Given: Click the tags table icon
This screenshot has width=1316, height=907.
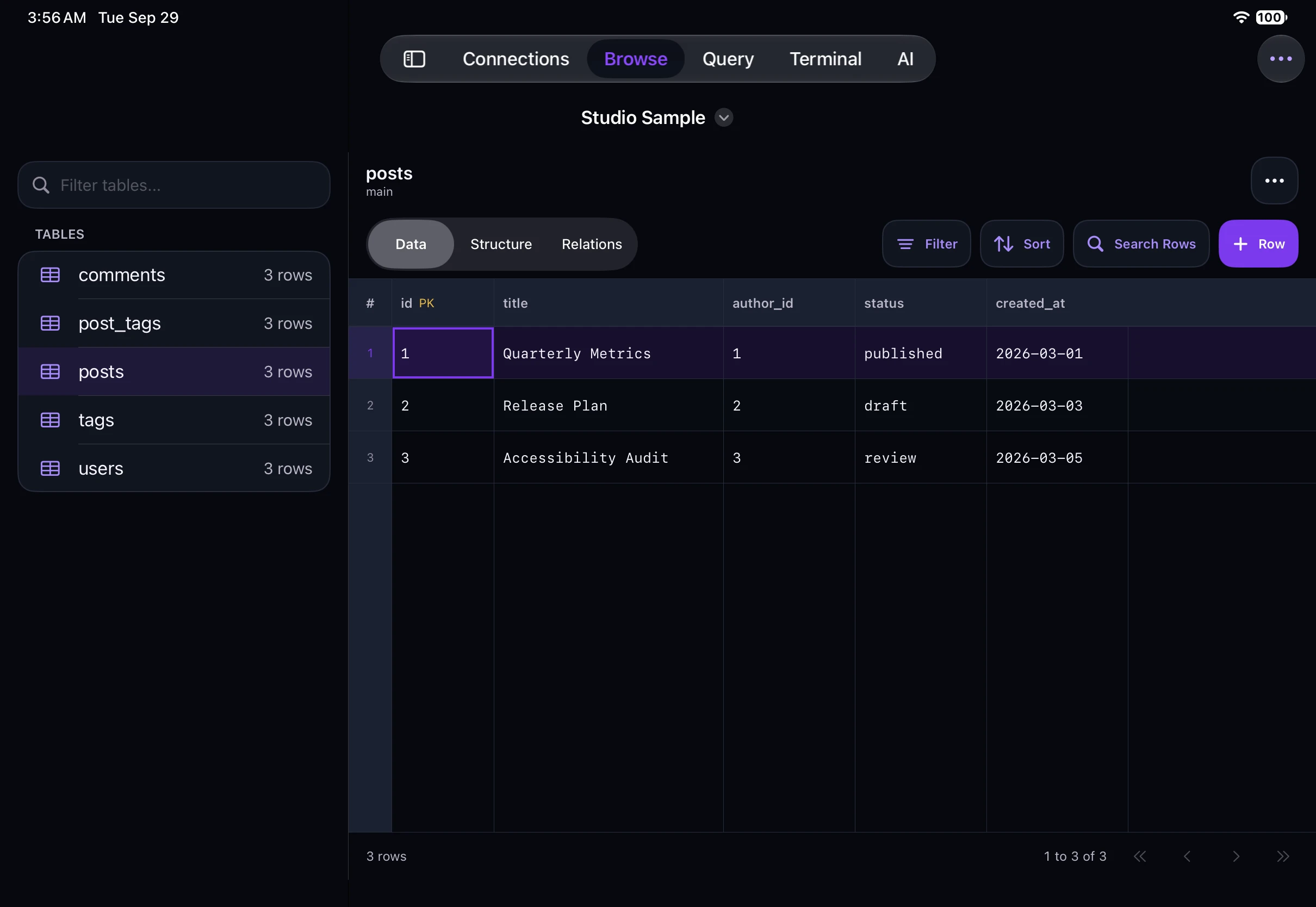Looking at the screenshot, I should 50,420.
